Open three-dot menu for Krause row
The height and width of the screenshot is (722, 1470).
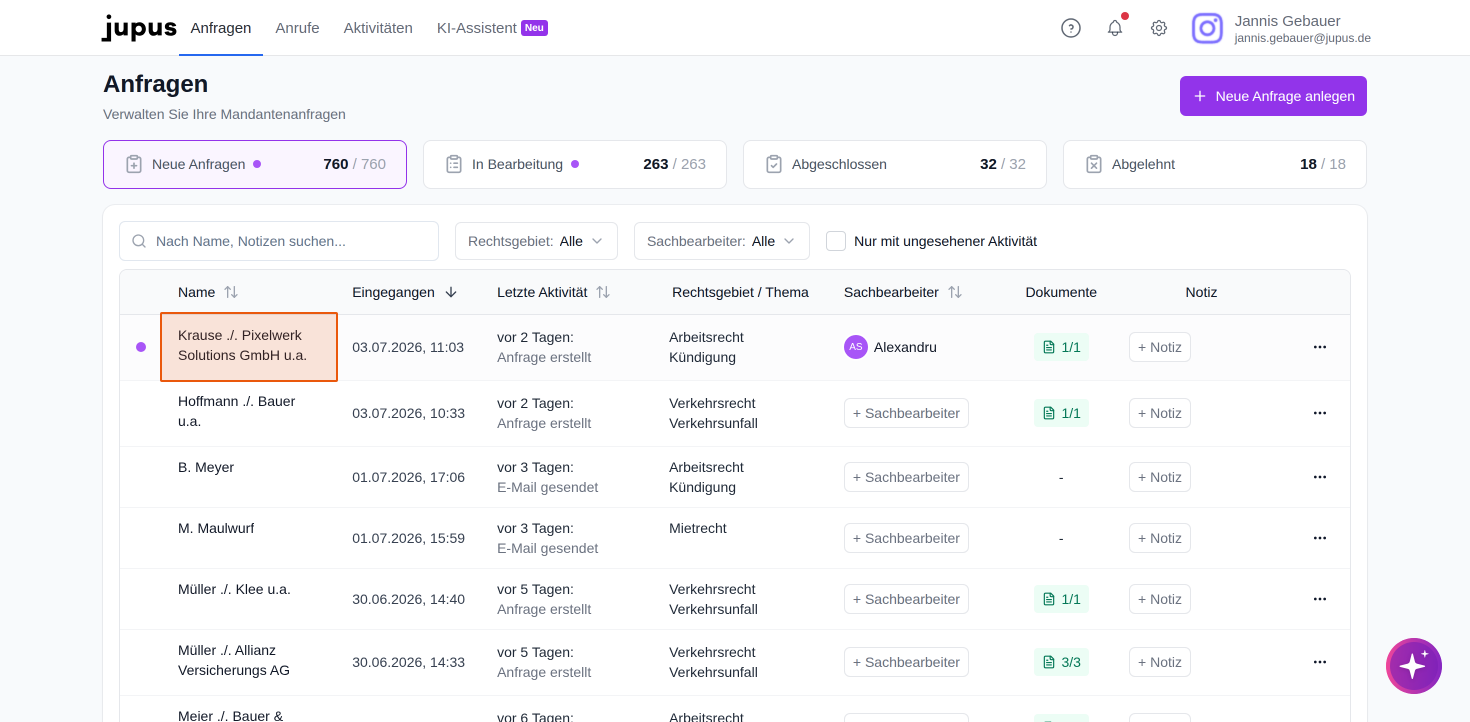point(1320,347)
